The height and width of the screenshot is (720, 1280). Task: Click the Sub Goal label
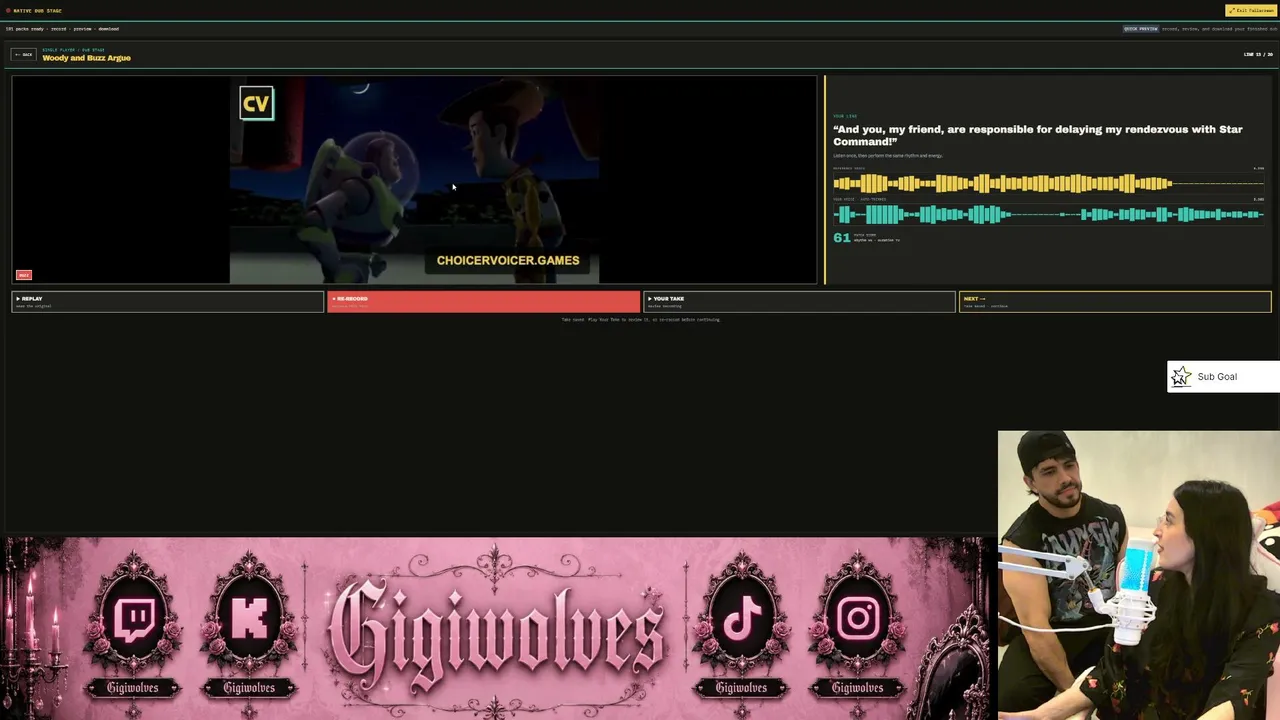click(x=1217, y=377)
